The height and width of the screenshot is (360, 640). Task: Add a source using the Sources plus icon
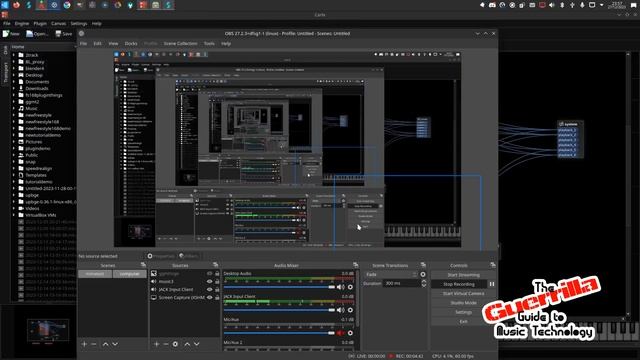click(x=156, y=344)
